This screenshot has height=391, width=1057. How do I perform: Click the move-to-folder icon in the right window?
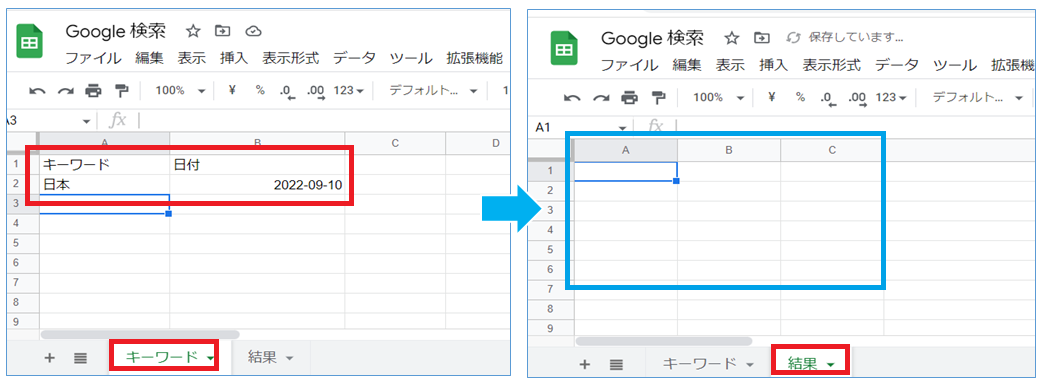[762, 37]
